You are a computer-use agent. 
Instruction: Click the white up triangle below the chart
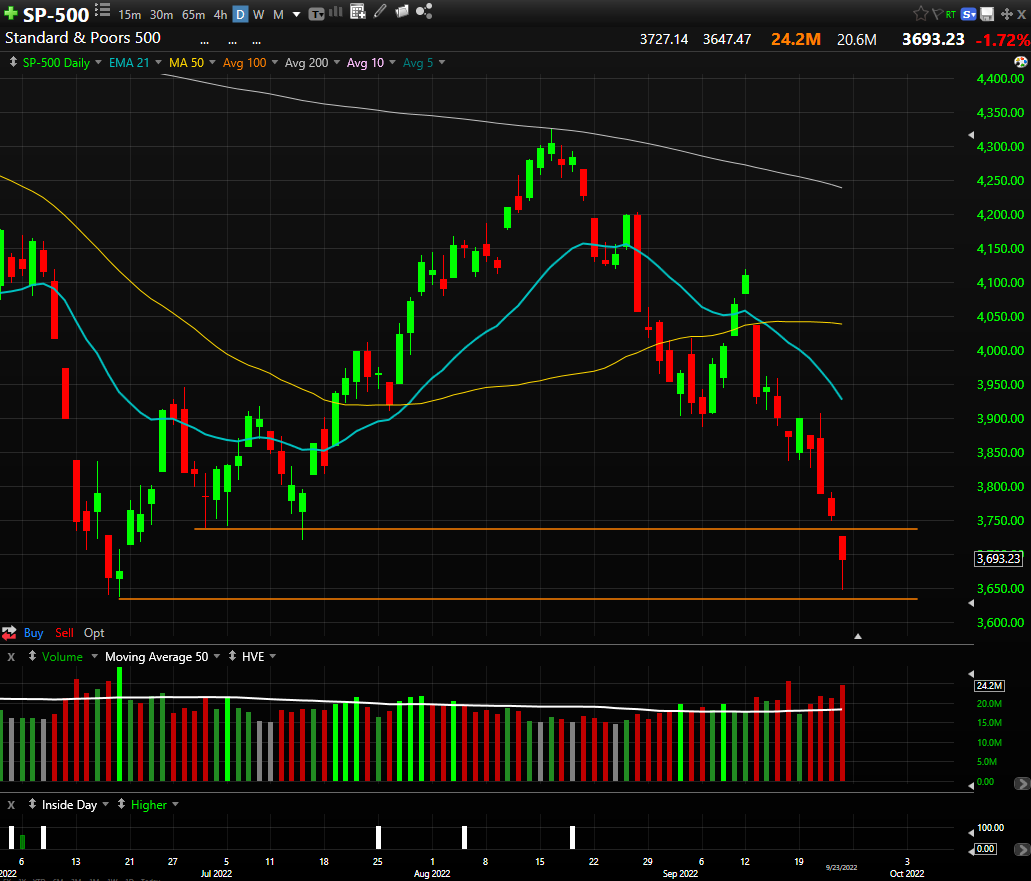pos(857,636)
